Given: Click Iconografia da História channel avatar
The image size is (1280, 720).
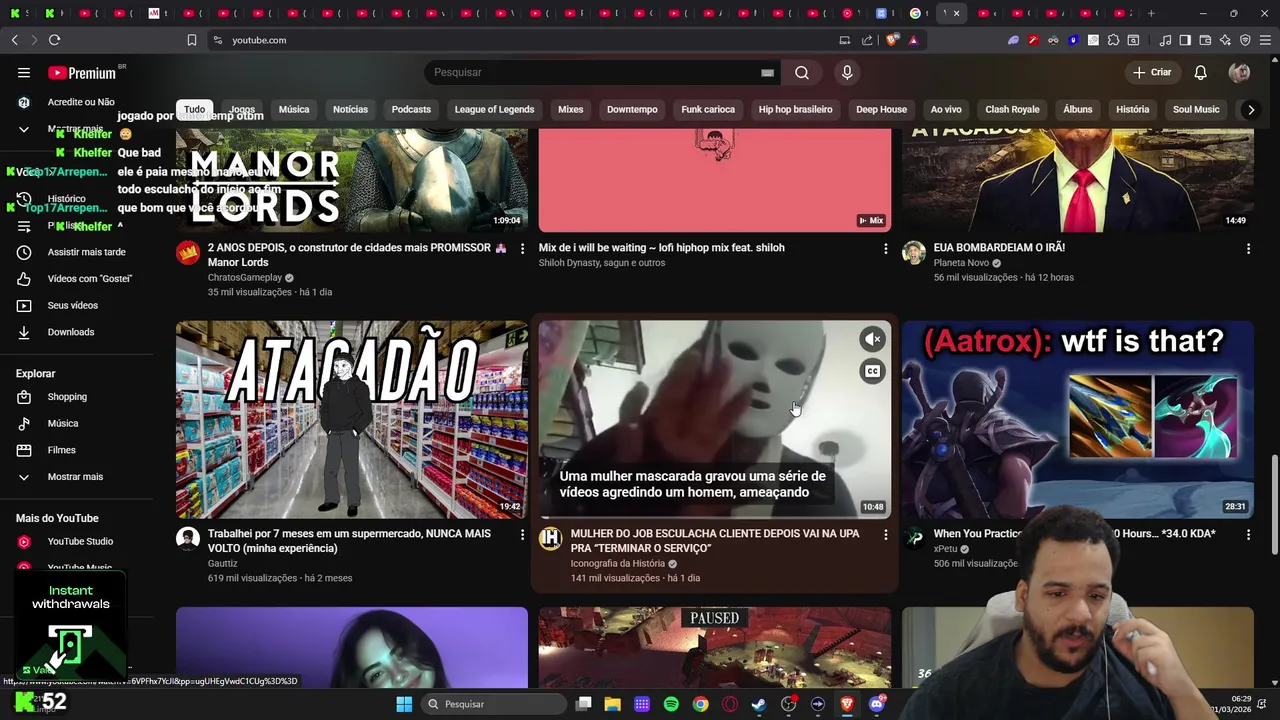Looking at the screenshot, I should 550,539.
